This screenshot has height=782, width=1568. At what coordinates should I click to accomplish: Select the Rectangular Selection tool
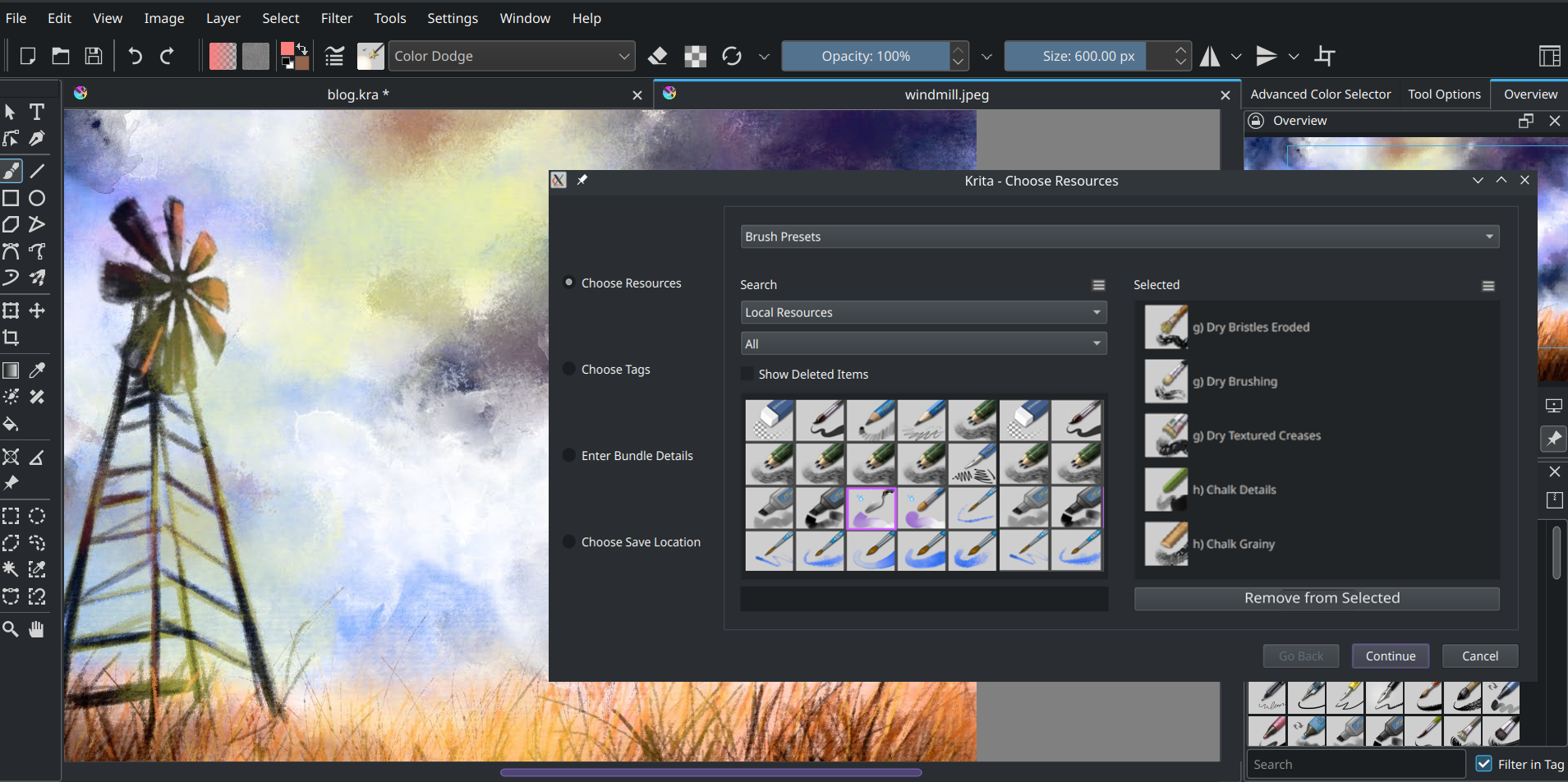11,516
